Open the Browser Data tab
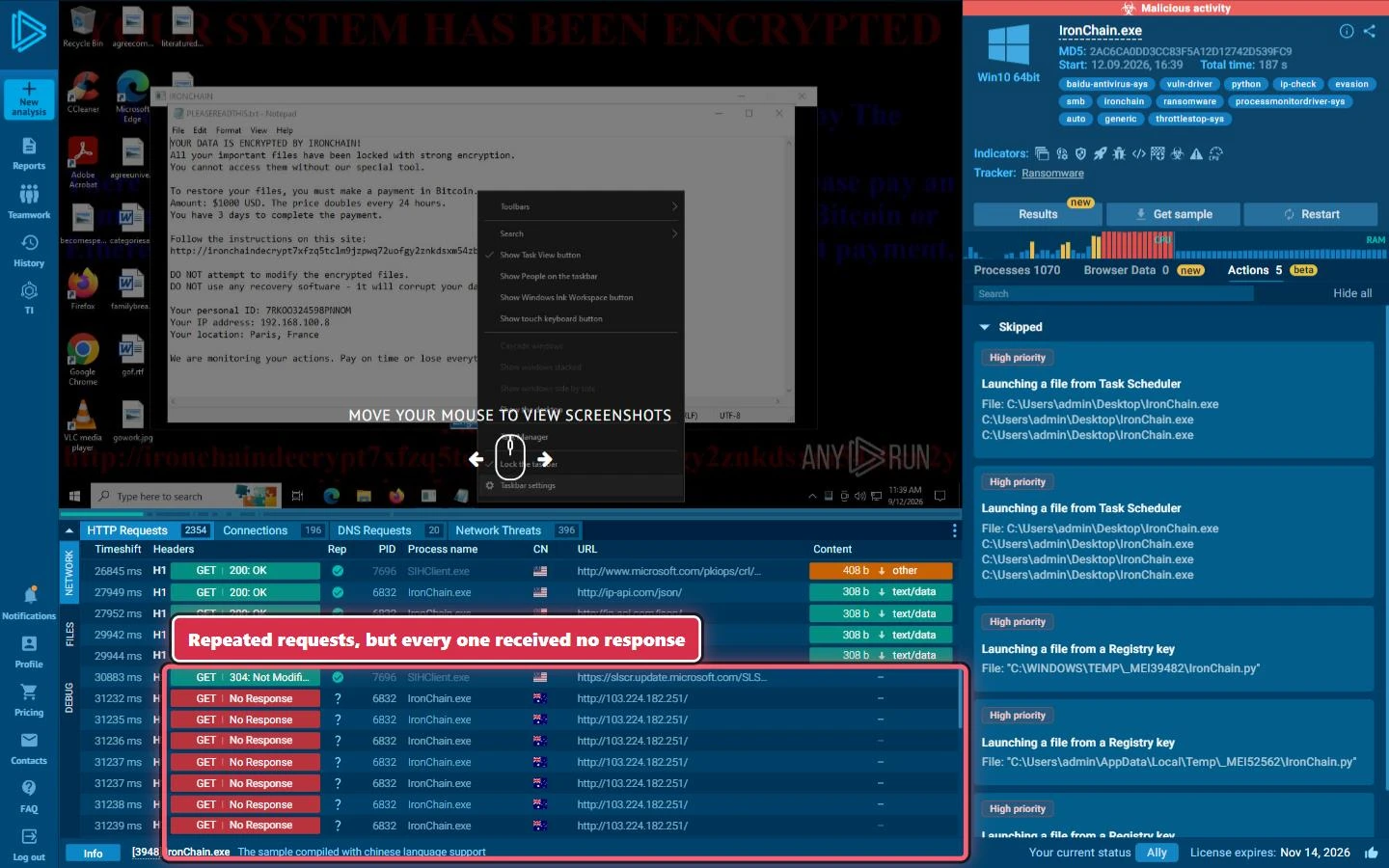 (1144, 270)
